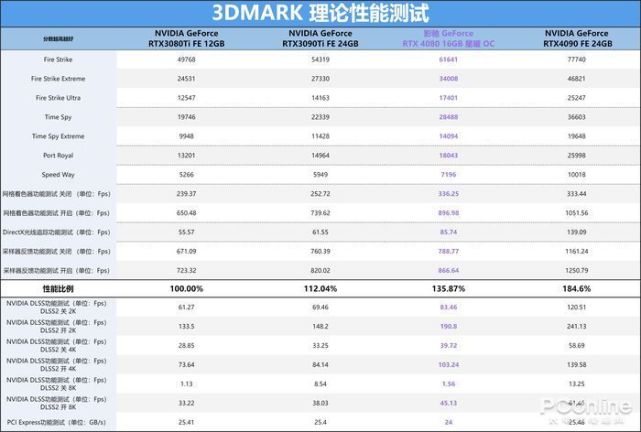The width and height of the screenshot is (641, 432).
Task: Click DLSS 2K on value 133.5
Action: click(x=186, y=326)
